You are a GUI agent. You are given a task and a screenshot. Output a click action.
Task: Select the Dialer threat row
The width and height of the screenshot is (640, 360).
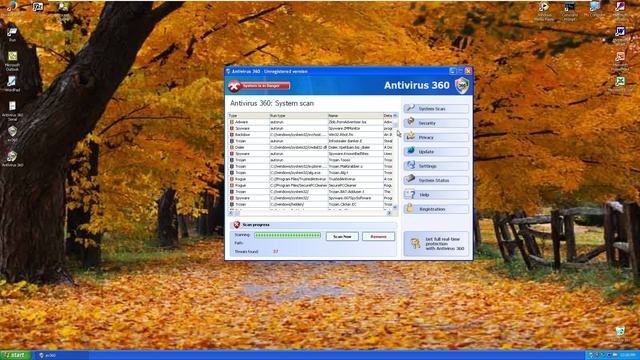tap(310, 147)
